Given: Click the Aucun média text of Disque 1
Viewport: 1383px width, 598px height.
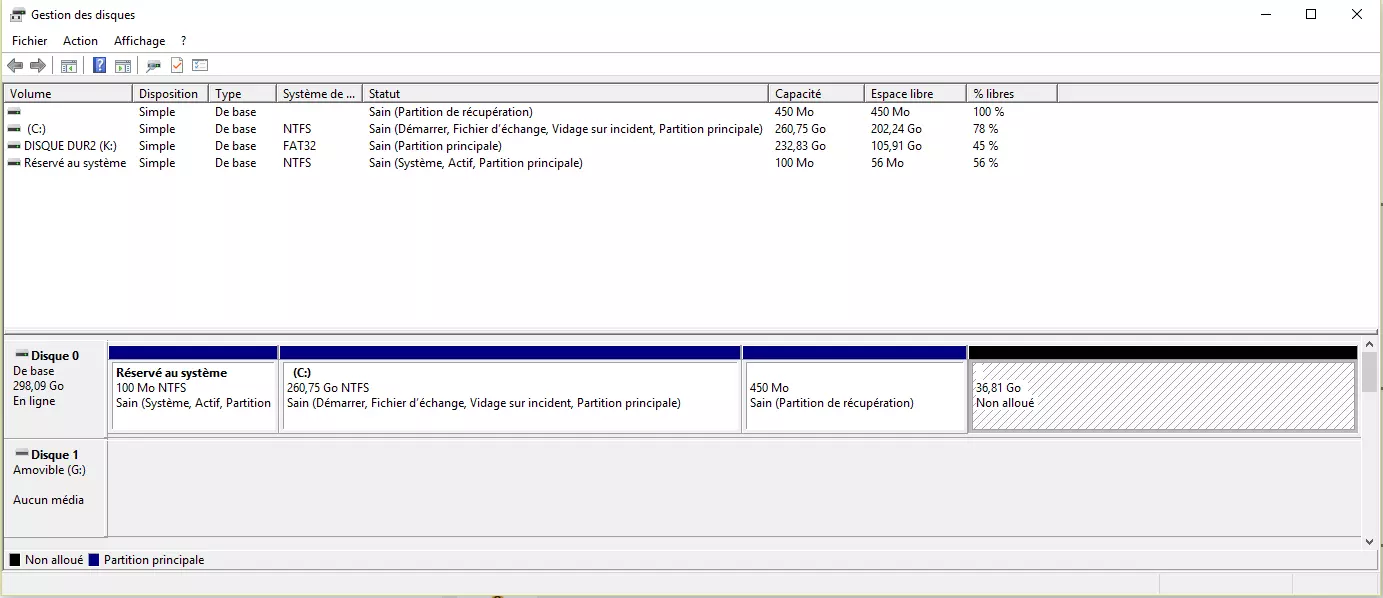Looking at the screenshot, I should pyautogui.click(x=48, y=500).
